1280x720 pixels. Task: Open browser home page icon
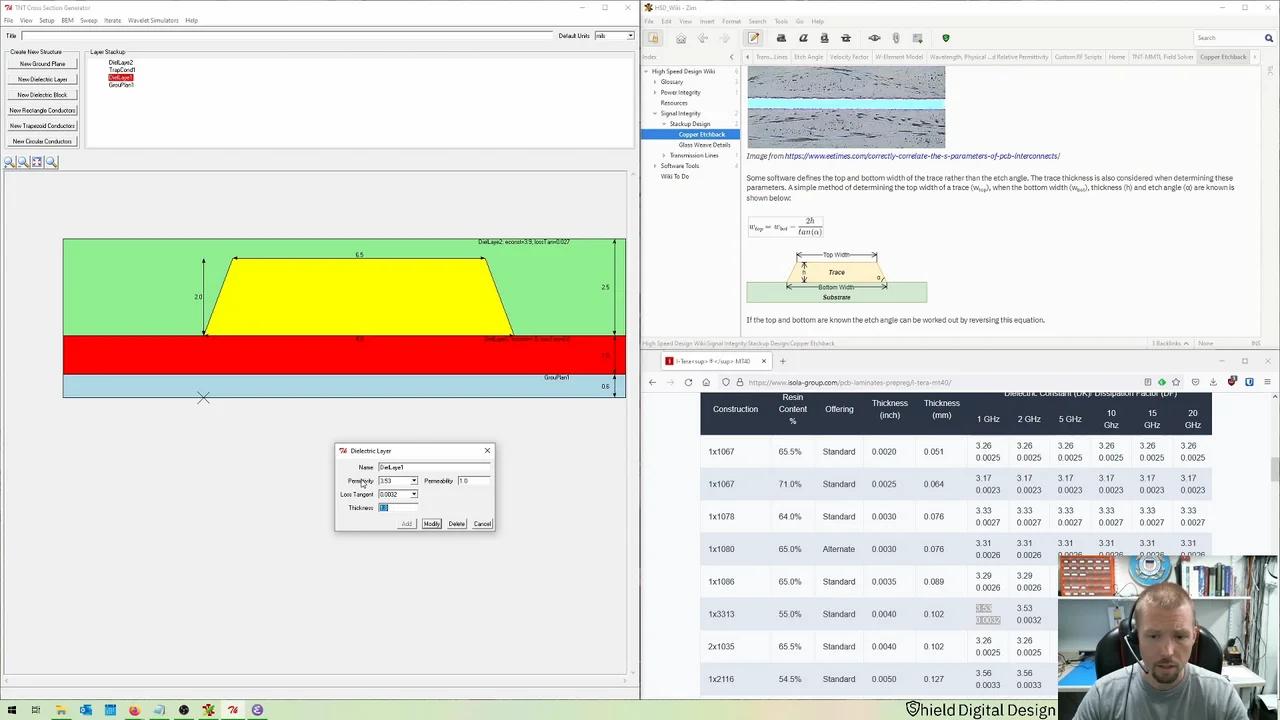point(706,382)
